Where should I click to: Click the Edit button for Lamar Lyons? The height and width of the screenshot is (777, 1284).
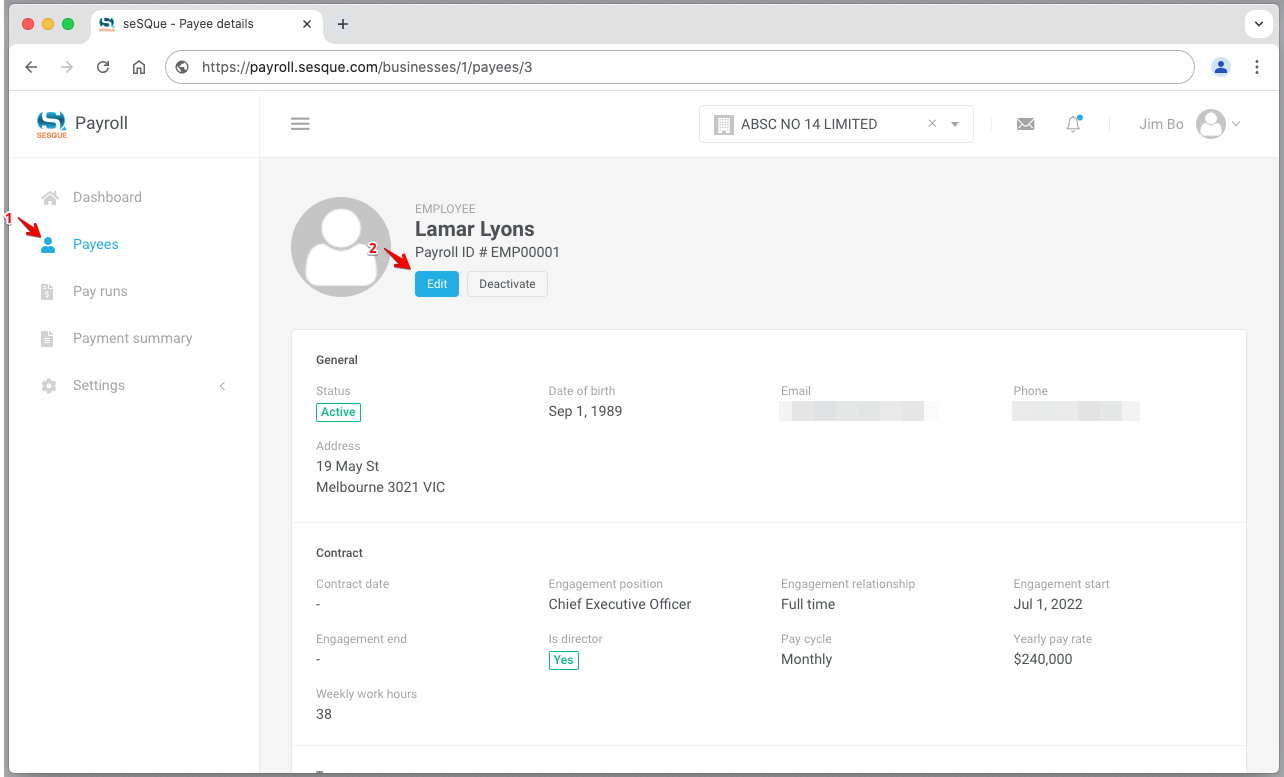coord(437,284)
